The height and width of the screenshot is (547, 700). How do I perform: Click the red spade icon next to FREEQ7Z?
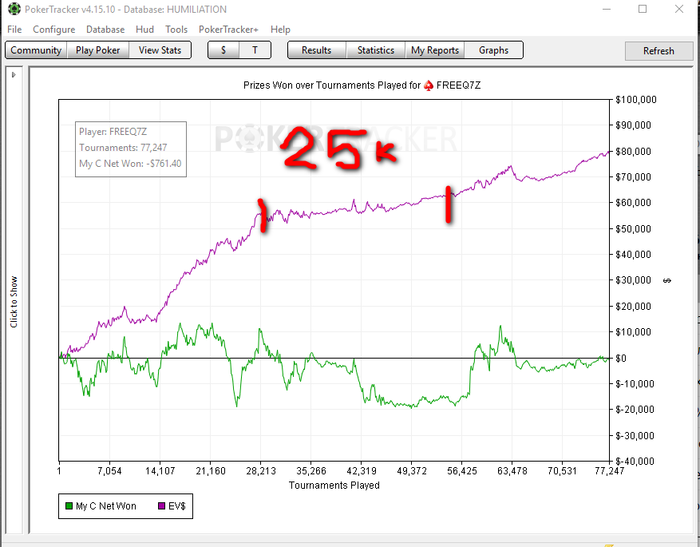tap(429, 85)
